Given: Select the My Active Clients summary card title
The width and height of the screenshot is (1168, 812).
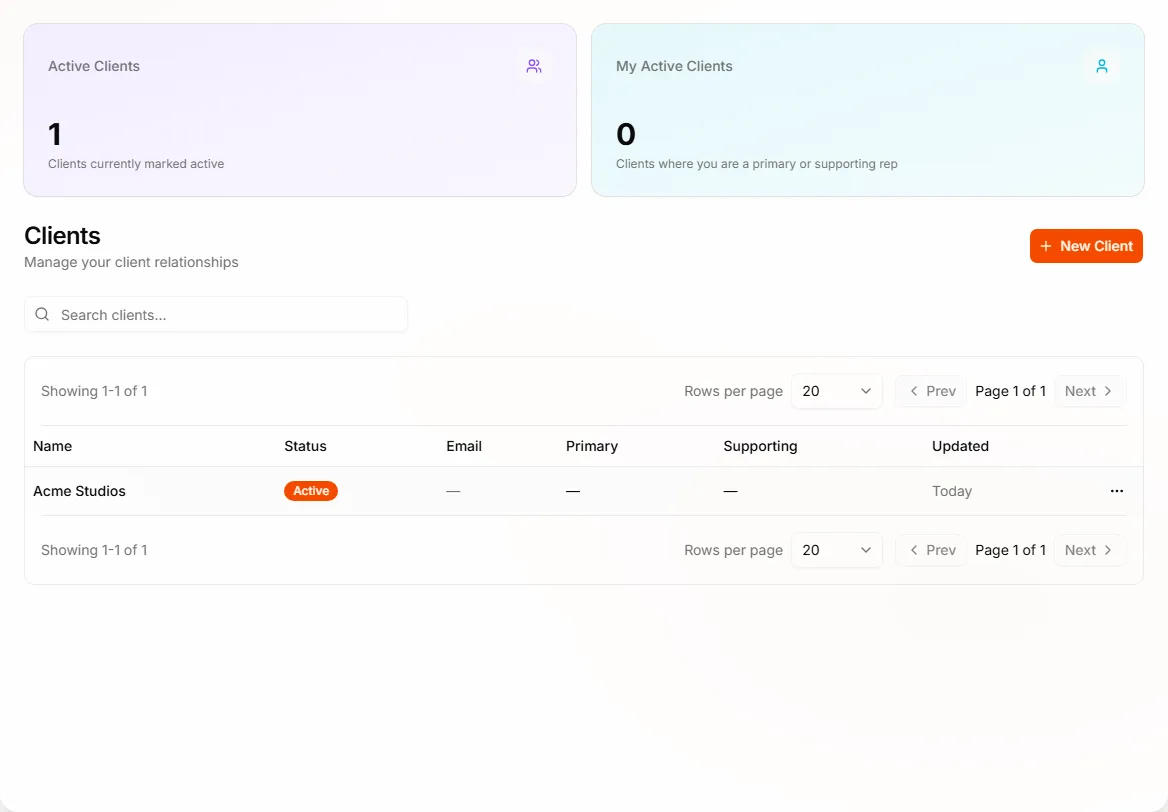Looking at the screenshot, I should point(674,66).
